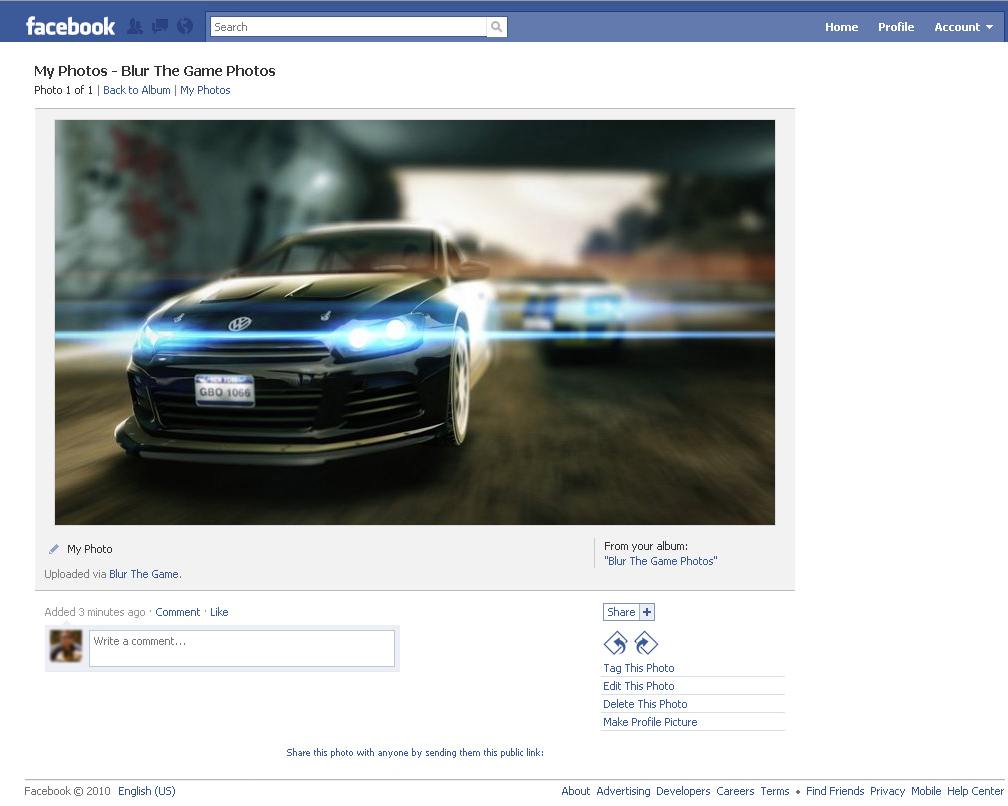
Task: Click Delete This Photo
Action: pyautogui.click(x=645, y=704)
